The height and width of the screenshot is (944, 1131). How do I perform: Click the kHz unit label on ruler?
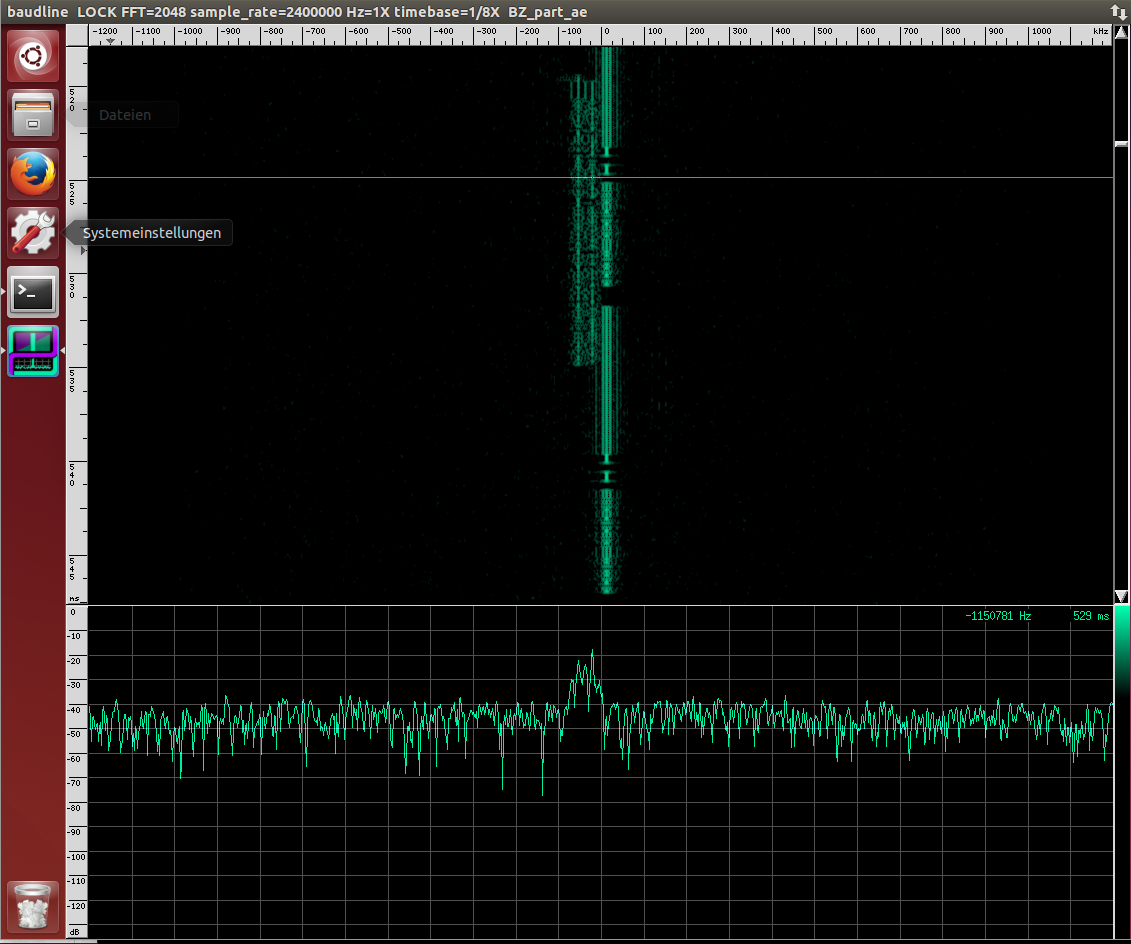pyautogui.click(x=1100, y=31)
